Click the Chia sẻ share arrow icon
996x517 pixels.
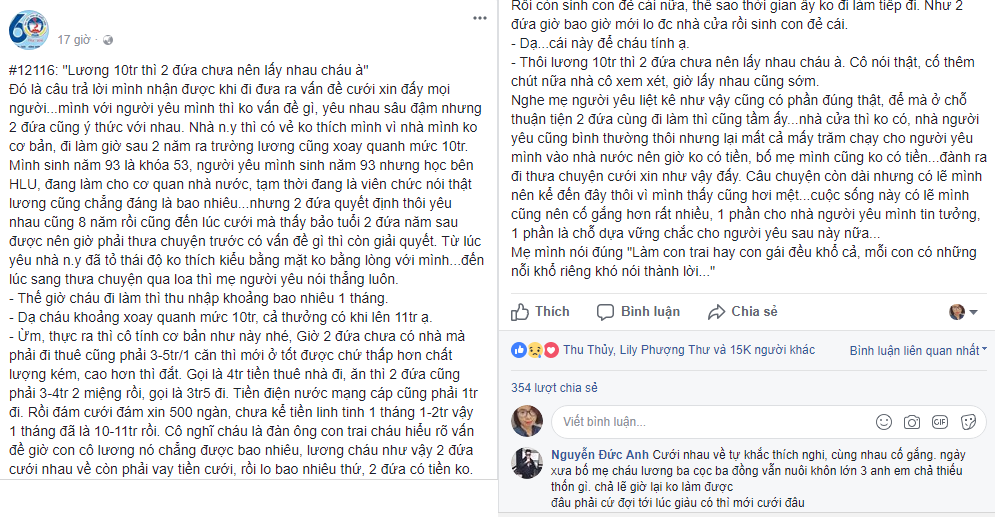[x=716, y=311]
